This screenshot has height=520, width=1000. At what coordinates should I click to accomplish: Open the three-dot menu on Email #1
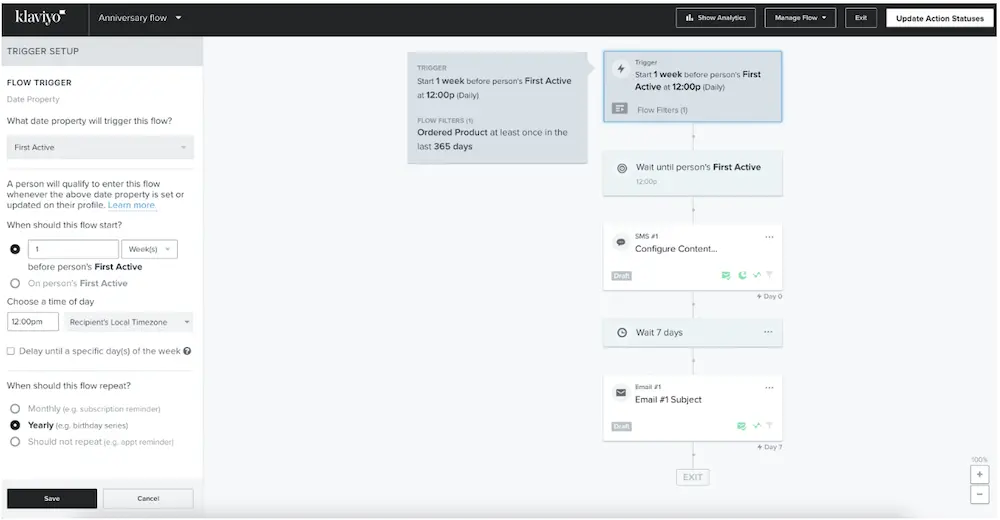(x=769, y=387)
